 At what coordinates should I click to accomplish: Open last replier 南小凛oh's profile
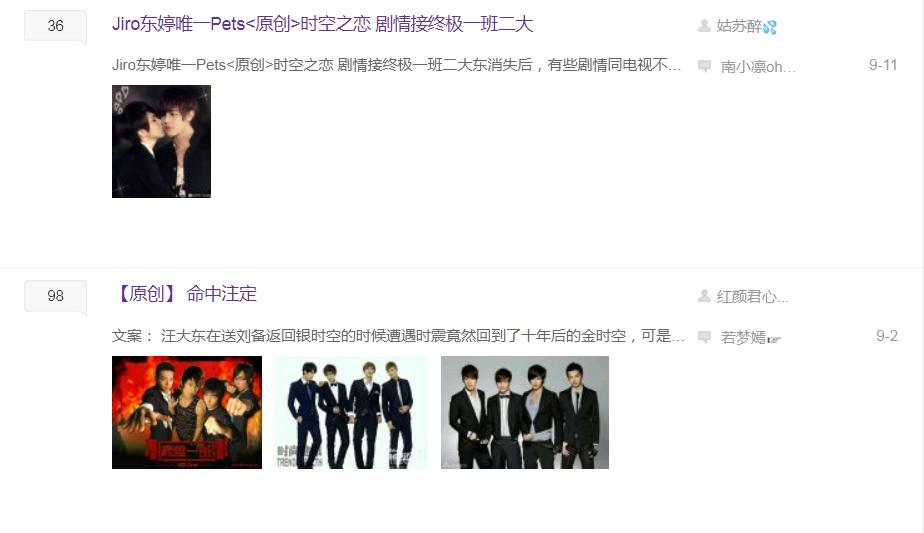(758, 67)
